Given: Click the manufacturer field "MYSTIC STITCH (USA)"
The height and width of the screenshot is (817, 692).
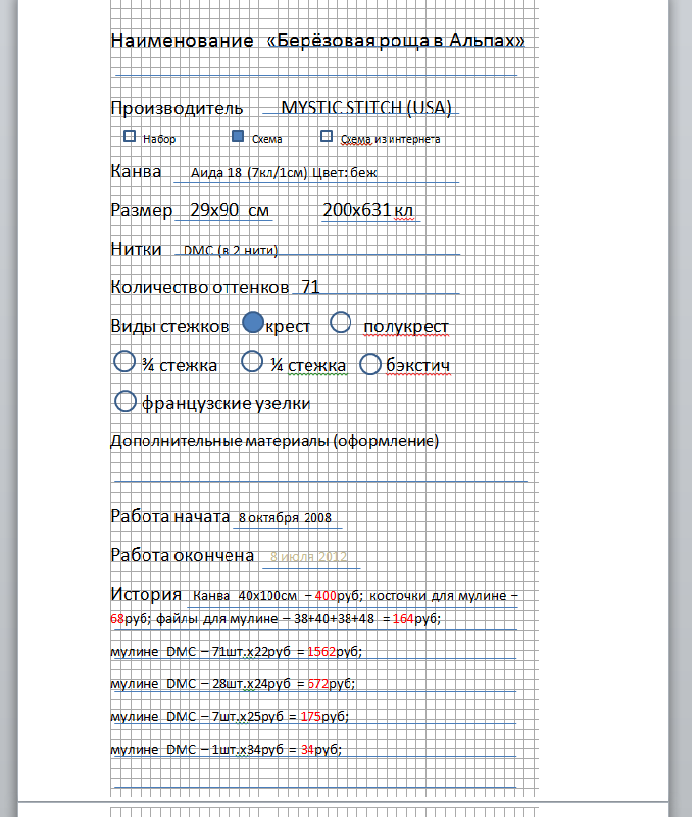Looking at the screenshot, I should point(366,107).
